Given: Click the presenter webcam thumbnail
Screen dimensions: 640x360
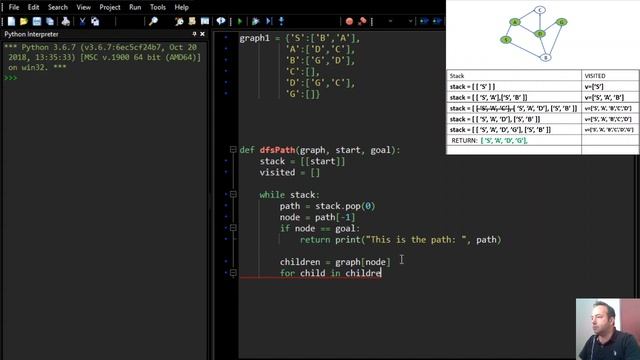Looking at the screenshot, I should 608,329.
